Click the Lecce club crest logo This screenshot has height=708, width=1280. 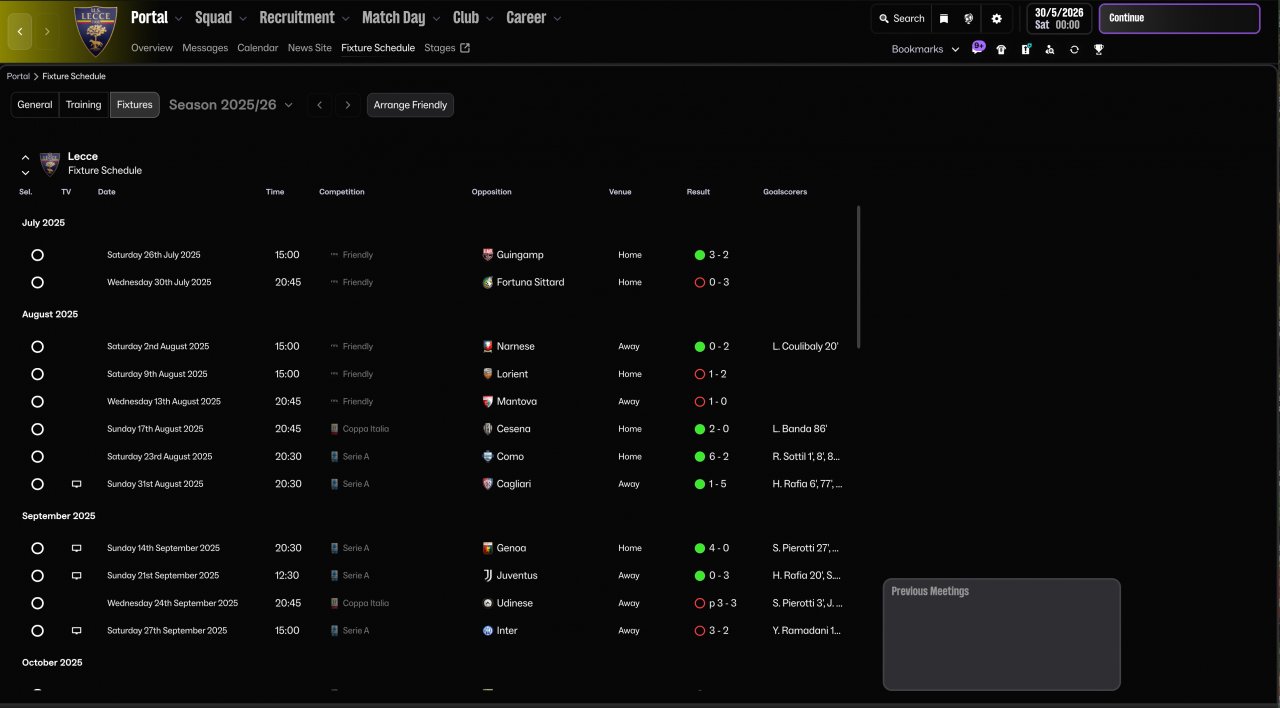tap(96, 31)
